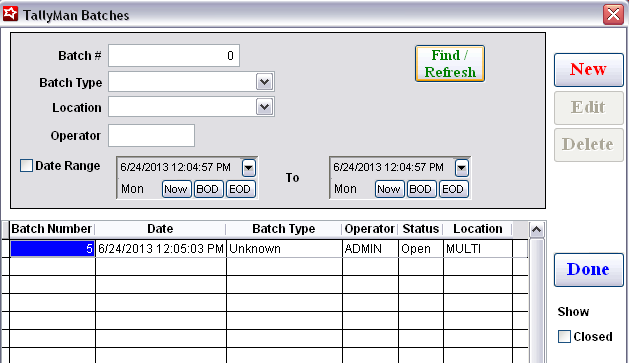This screenshot has height=363, width=629.
Task: Open the Location dropdown
Action: [x=264, y=107]
